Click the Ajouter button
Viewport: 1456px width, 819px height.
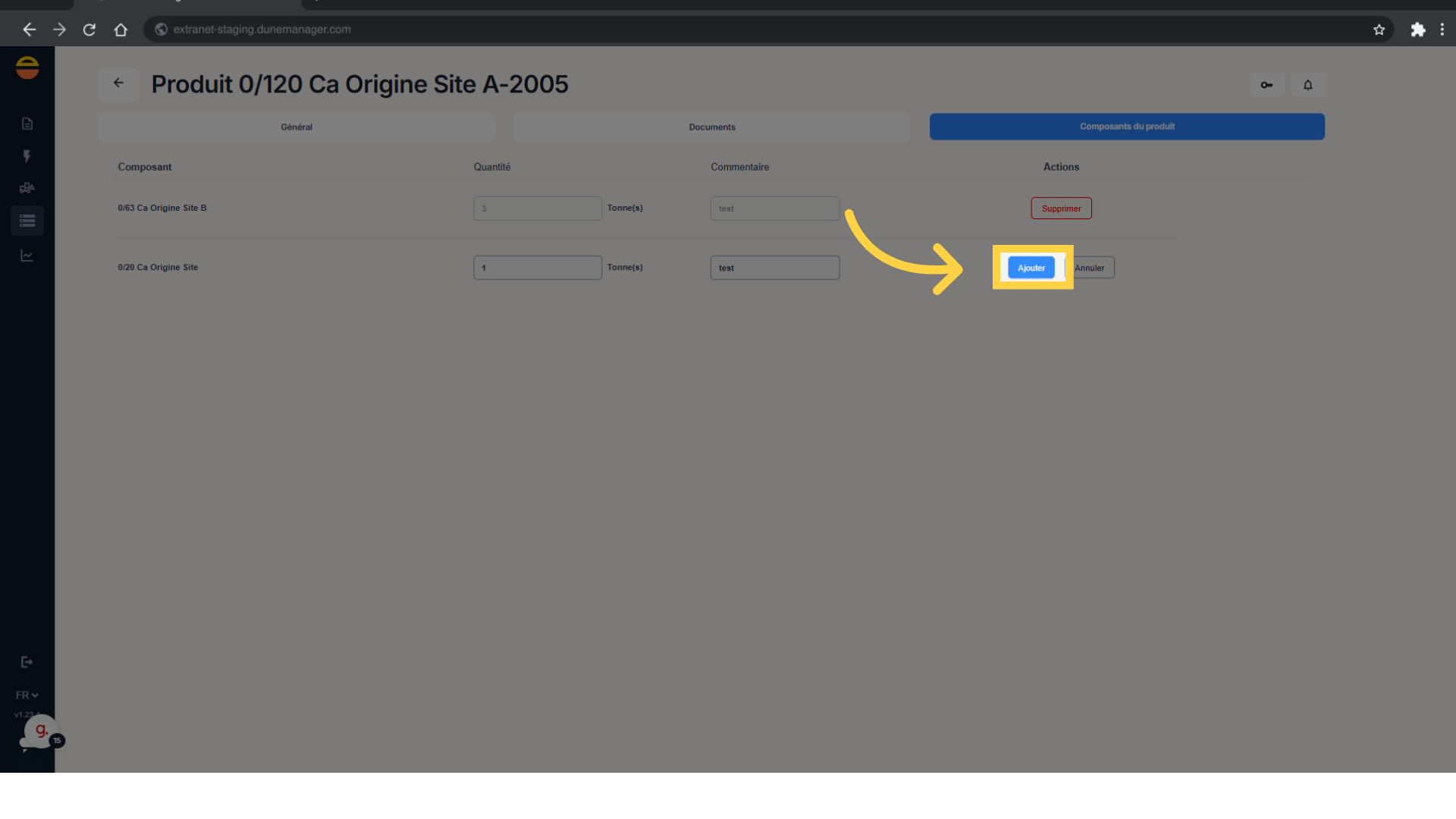[x=1031, y=268]
